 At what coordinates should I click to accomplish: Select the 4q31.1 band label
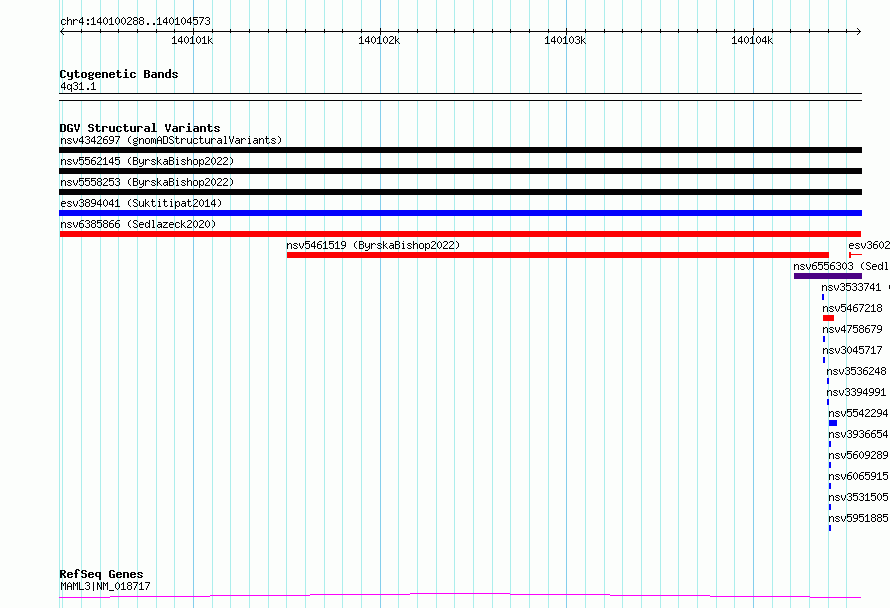pos(78,86)
